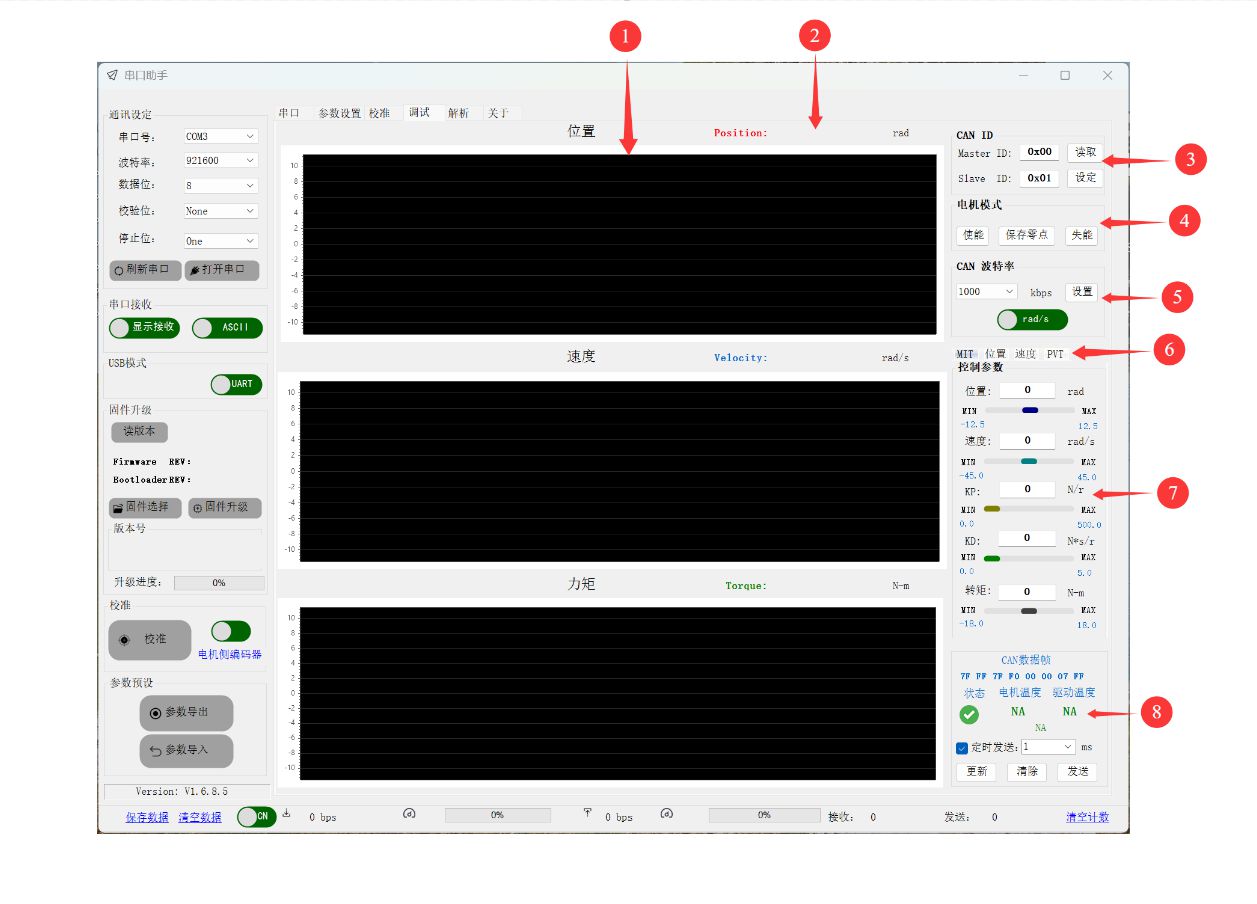The height and width of the screenshot is (904, 1257).
Task: Select the PVT control mode tab
Action: click(x=1055, y=354)
